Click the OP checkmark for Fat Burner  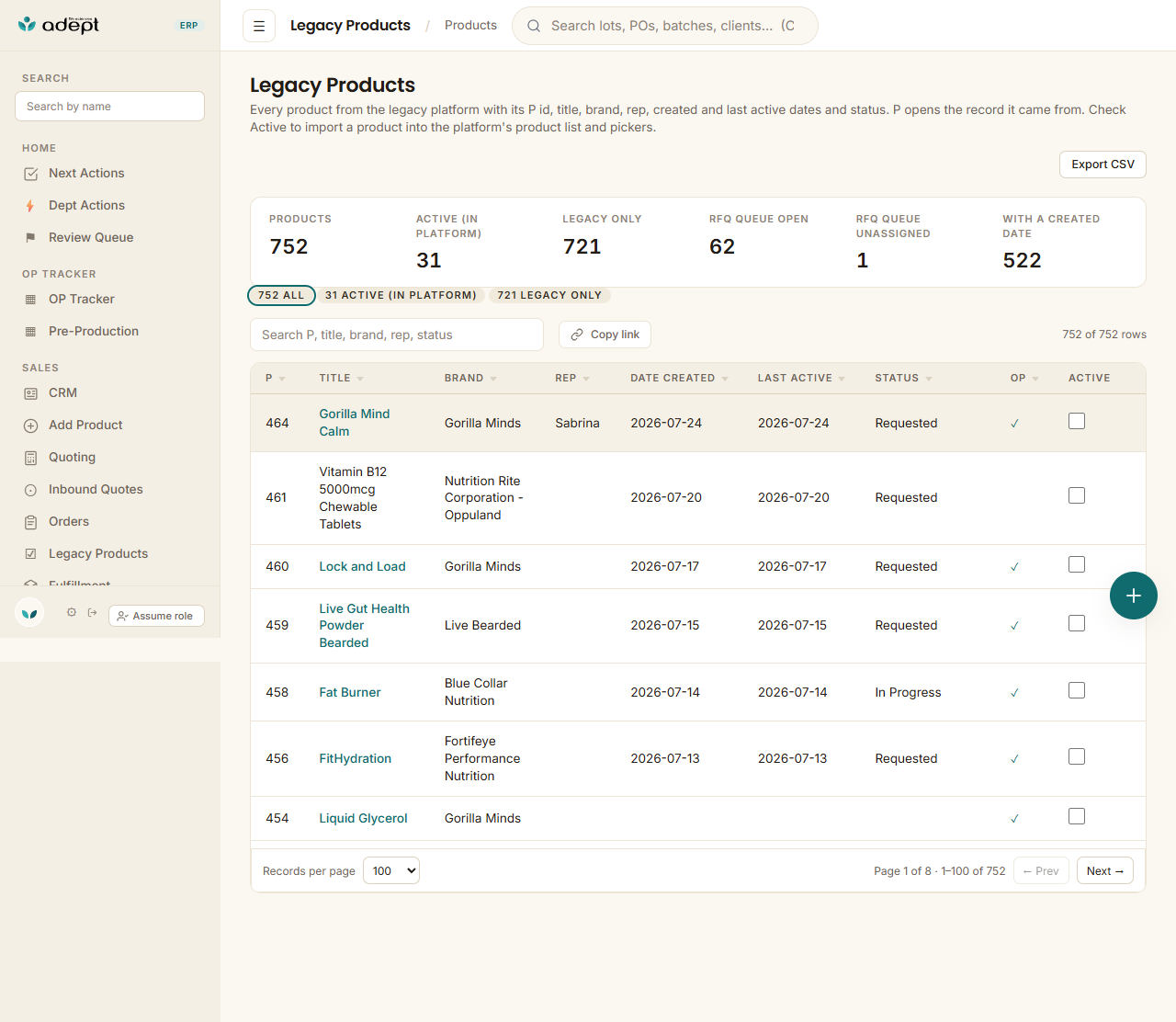pos(1014,693)
